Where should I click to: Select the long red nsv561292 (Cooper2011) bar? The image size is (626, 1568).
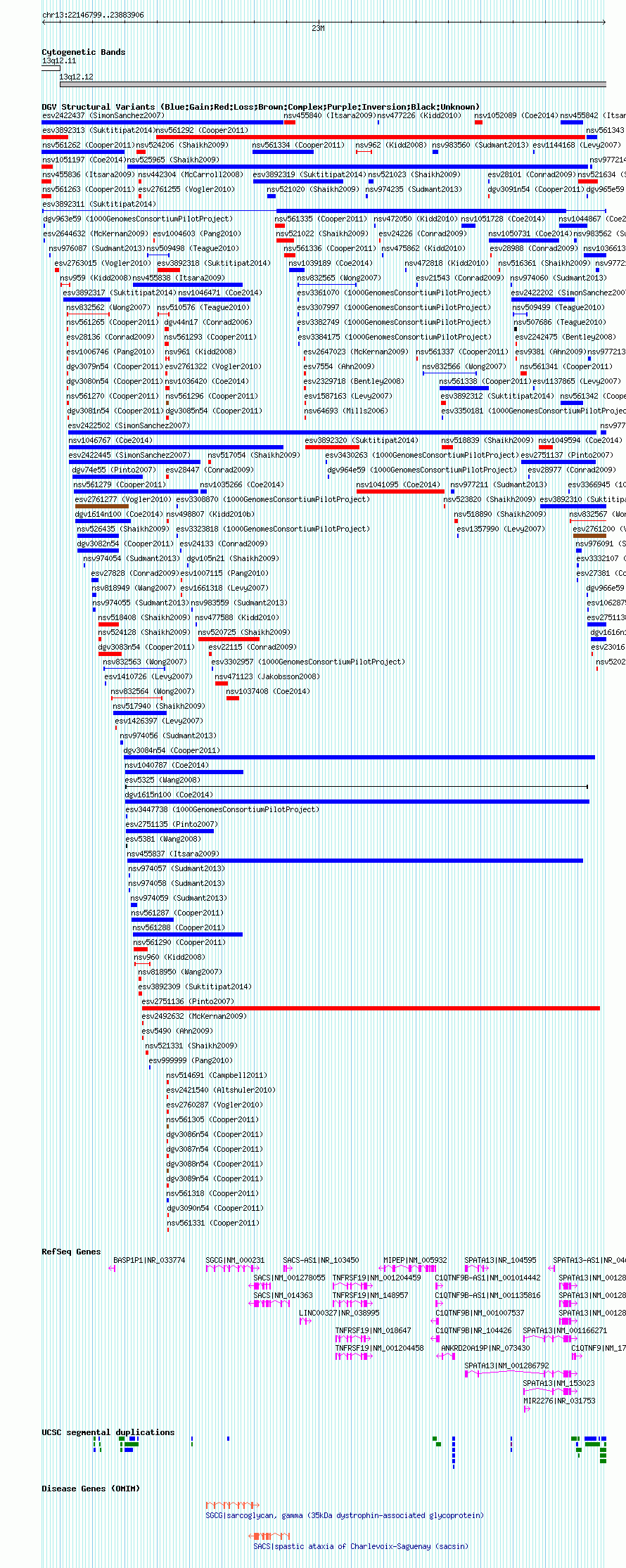(x=371, y=137)
